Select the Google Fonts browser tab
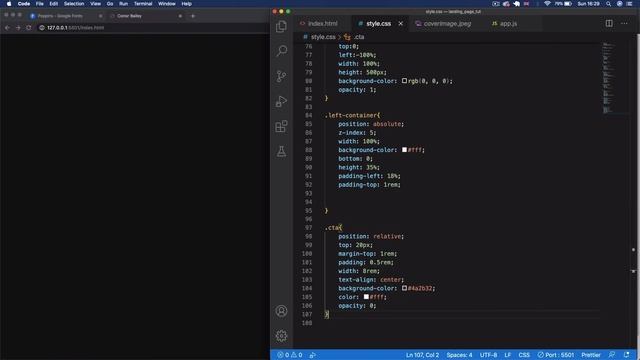The width and height of the screenshot is (640, 360). click(66, 16)
